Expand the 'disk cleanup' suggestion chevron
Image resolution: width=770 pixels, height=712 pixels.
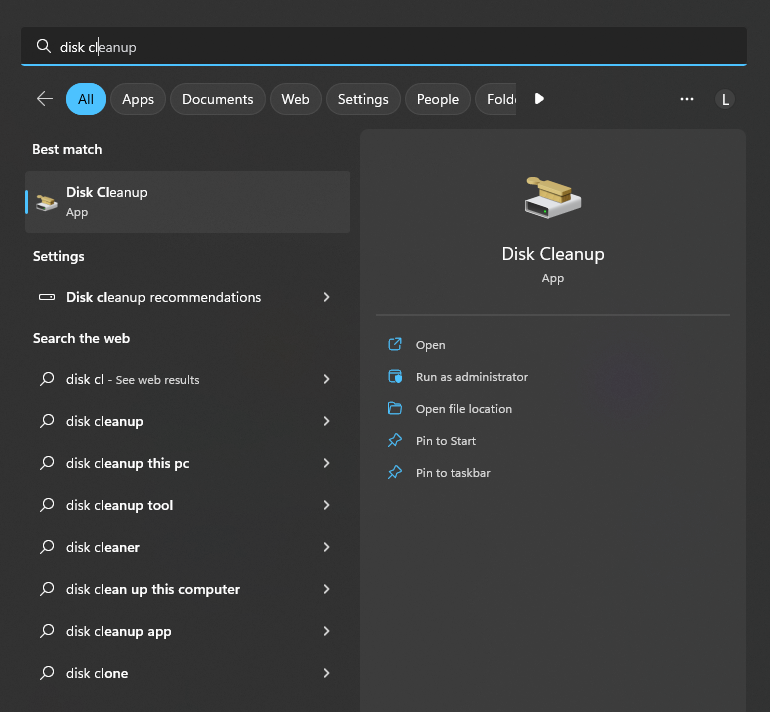point(327,421)
